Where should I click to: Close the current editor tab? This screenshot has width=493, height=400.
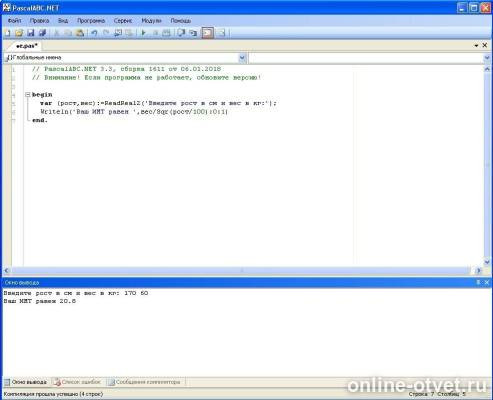485,45
